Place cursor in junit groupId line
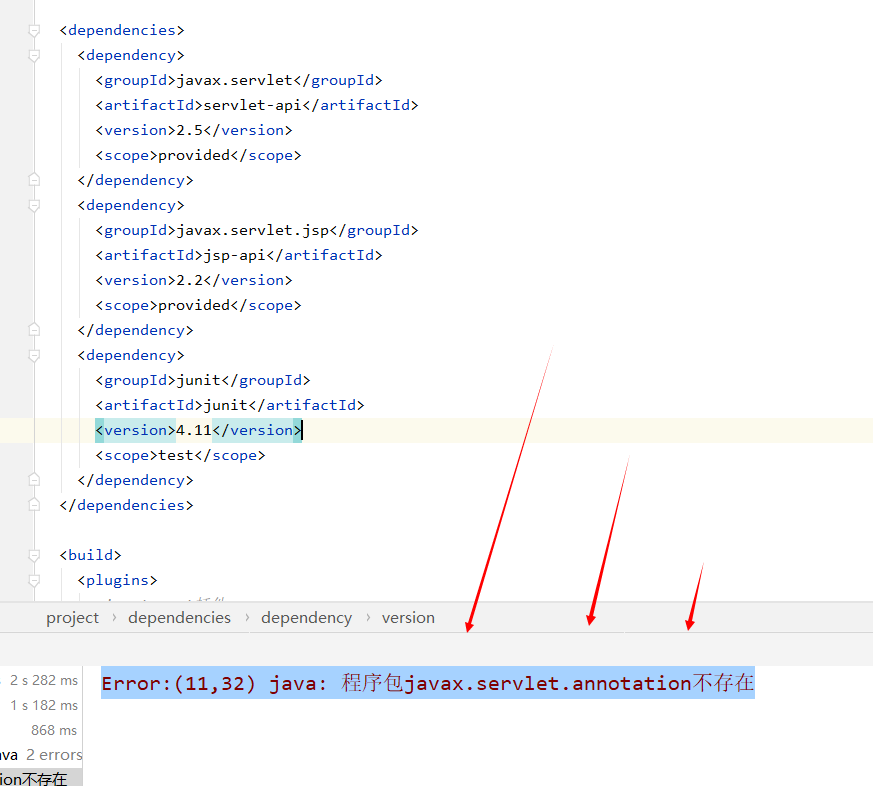873x786 pixels. click(x=202, y=380)
